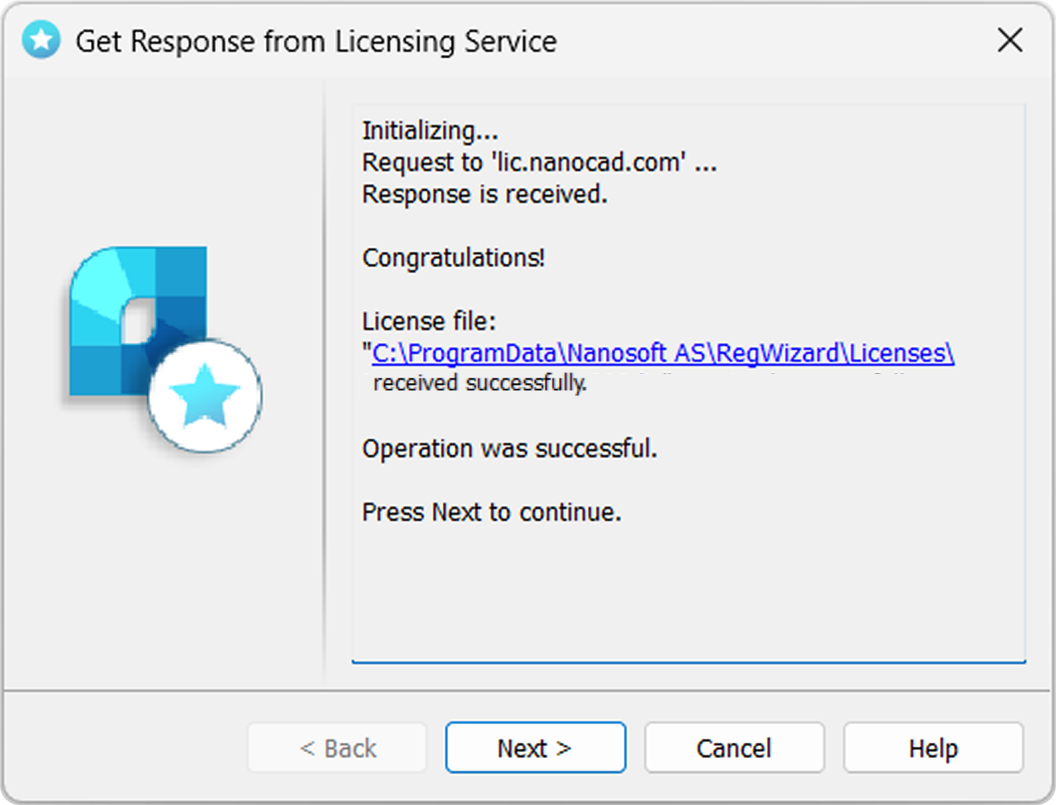This screenshot has height=805, width=1056.
Task: Cancel the licensing wizard
Action: [x=734, y=748]
